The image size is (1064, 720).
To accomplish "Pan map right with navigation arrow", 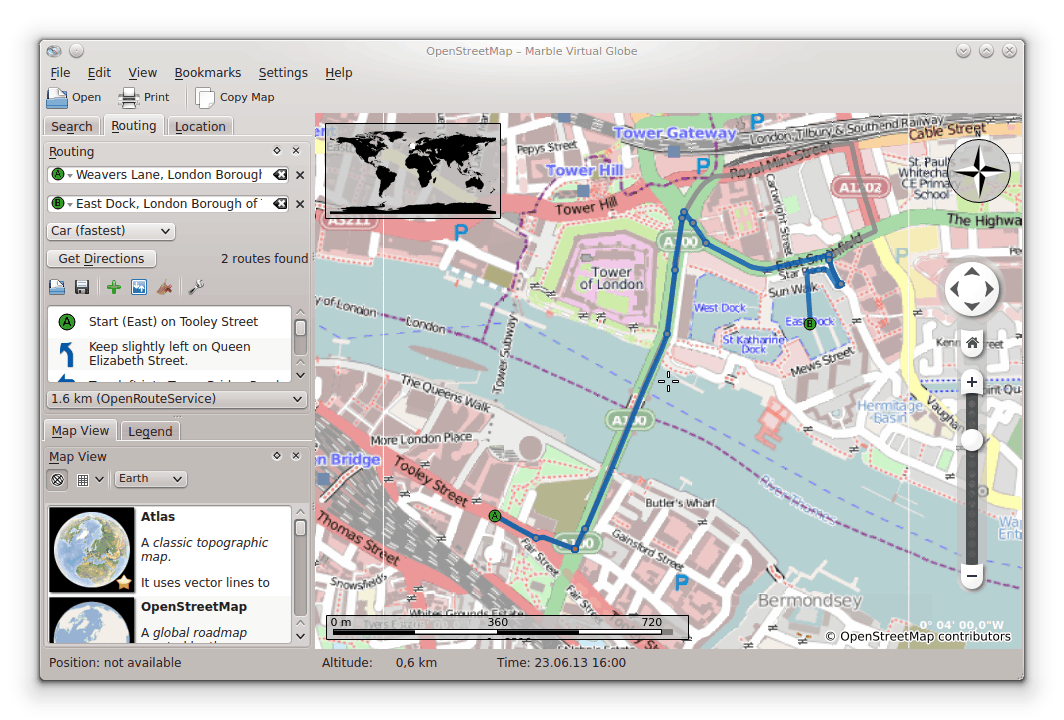I will pyautogui.click(x=989, y=289).
